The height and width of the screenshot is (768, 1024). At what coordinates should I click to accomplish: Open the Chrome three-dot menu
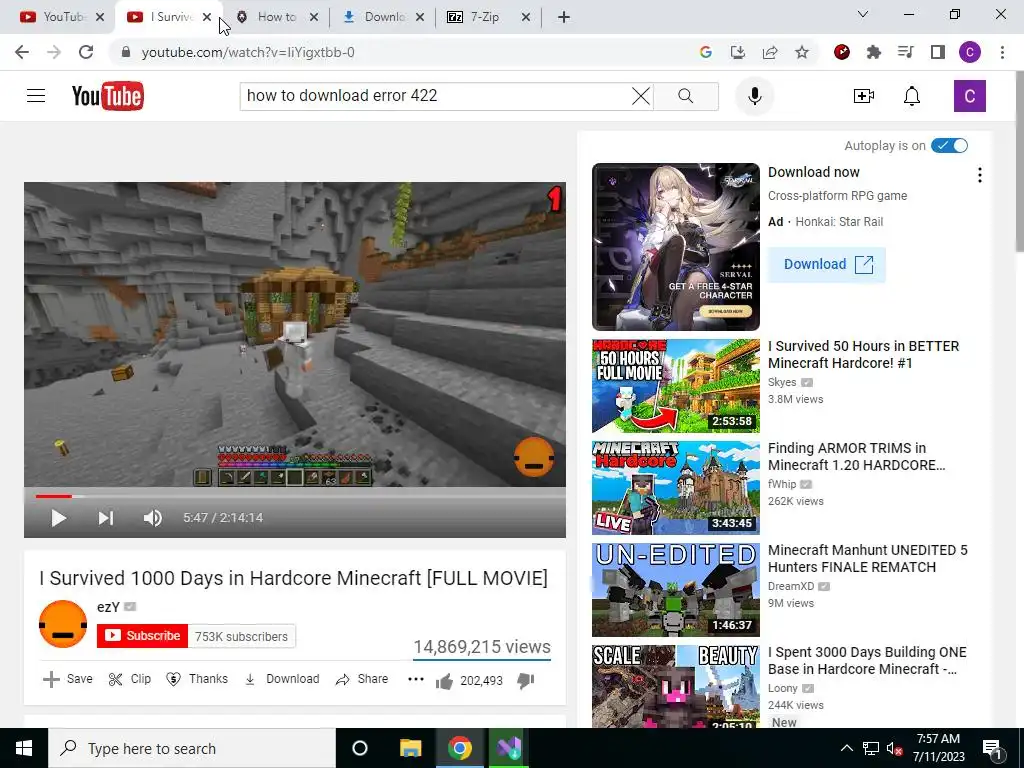tap(1002, 52)
